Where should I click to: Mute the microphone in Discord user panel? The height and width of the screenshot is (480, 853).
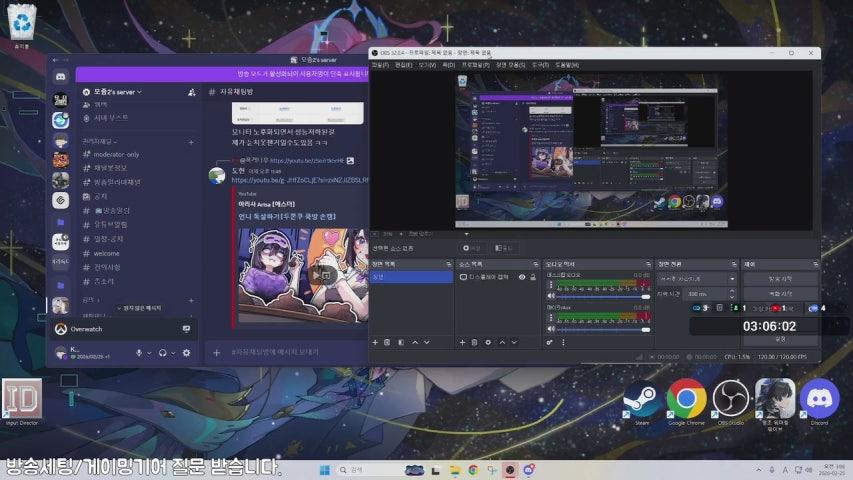(x=138, y=353)
